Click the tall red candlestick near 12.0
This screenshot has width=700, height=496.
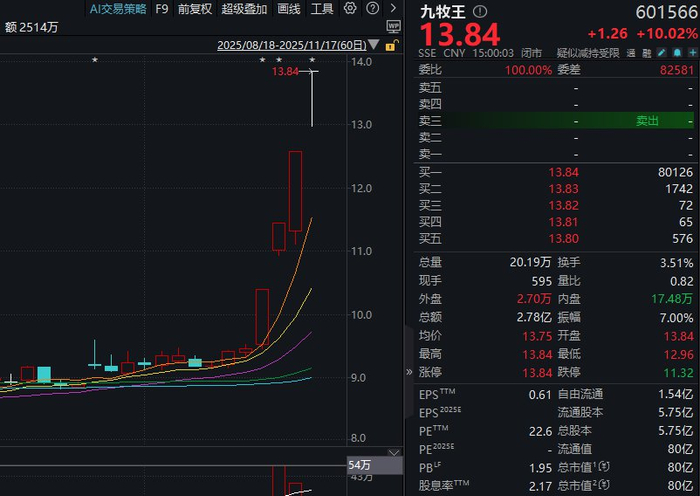click(x=295, y=191)
